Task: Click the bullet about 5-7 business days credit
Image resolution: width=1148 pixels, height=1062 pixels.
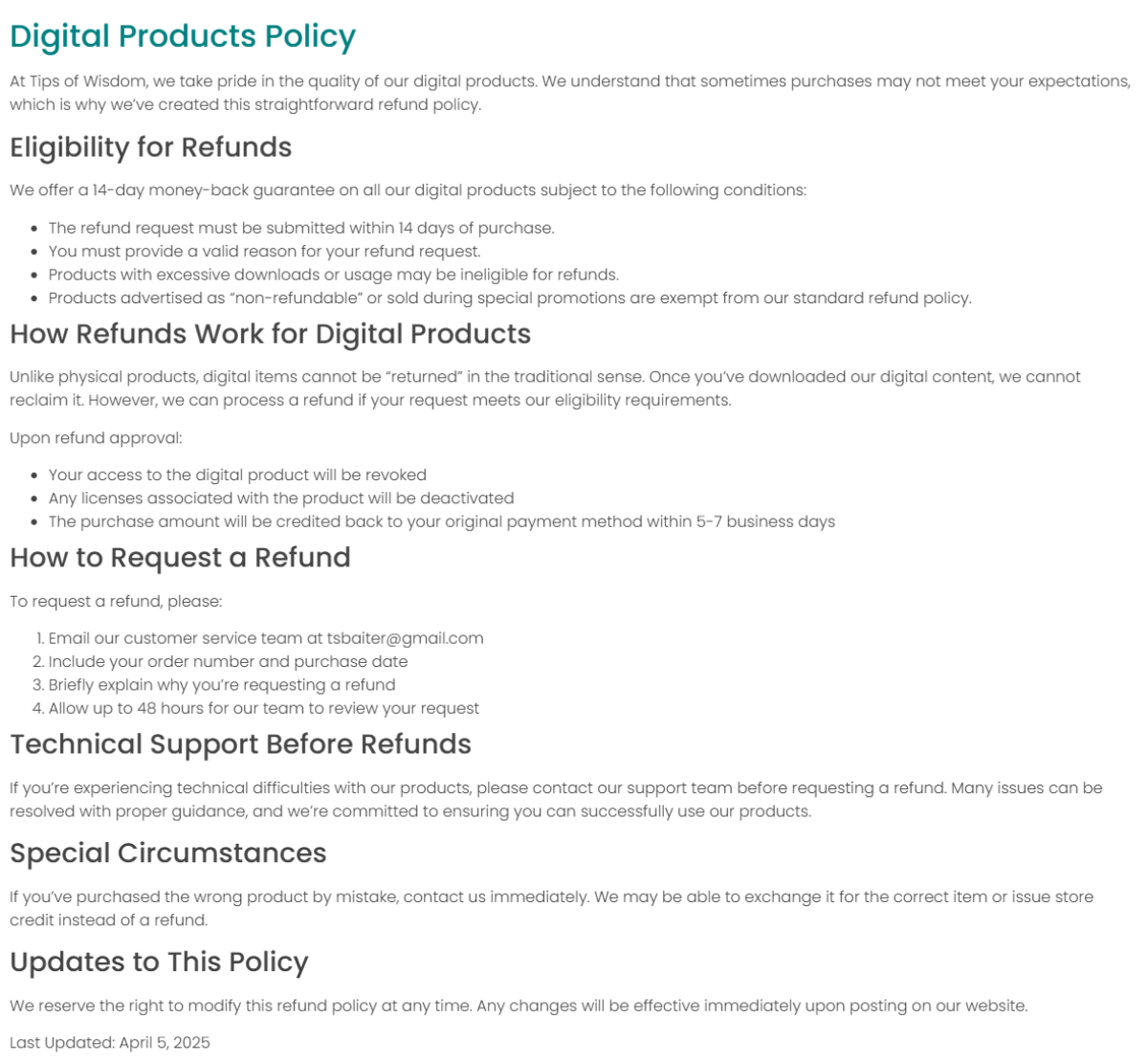Action: click(x=441, y=522)
